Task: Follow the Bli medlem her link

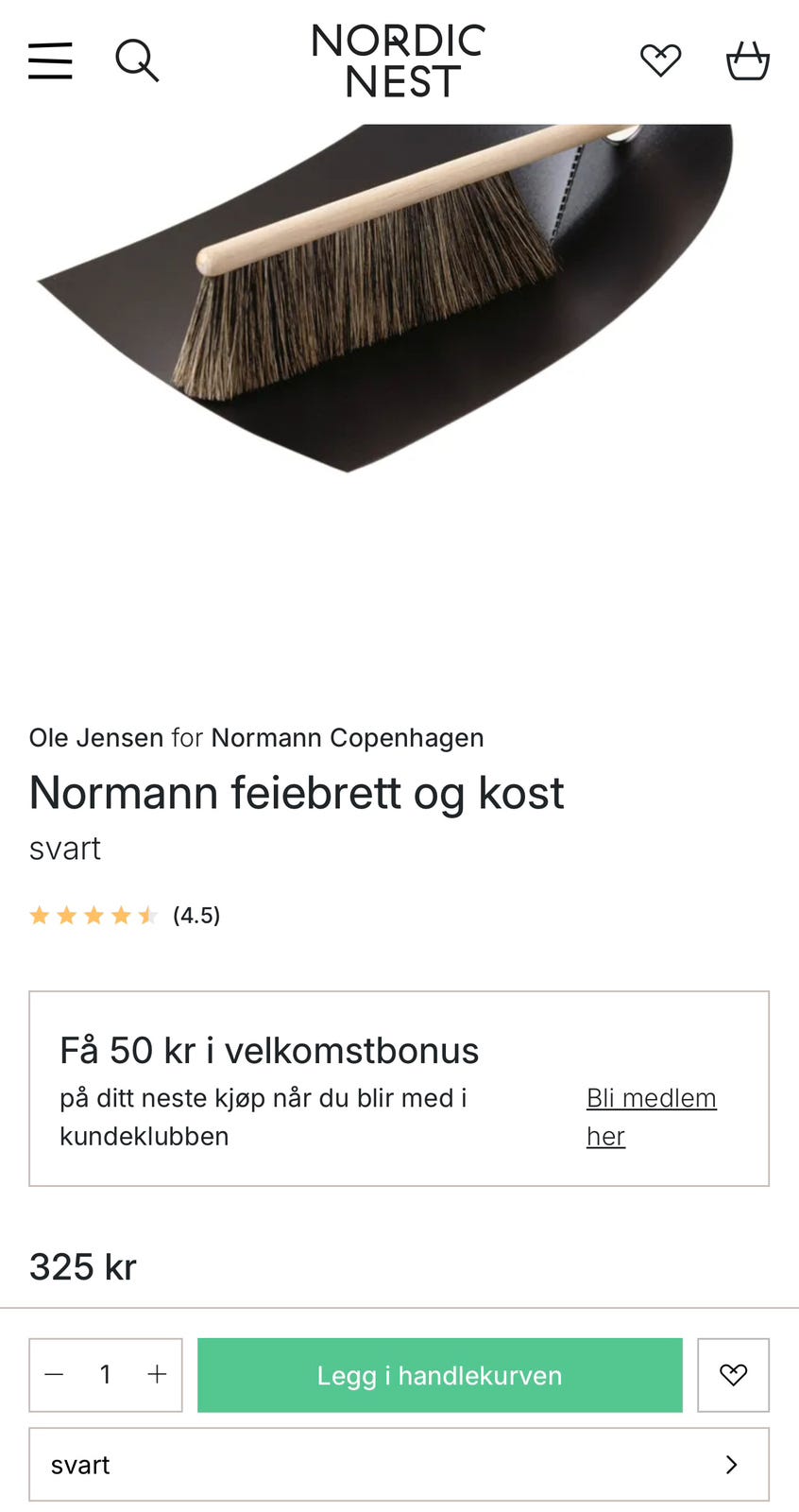Action: pos(652,1117)
